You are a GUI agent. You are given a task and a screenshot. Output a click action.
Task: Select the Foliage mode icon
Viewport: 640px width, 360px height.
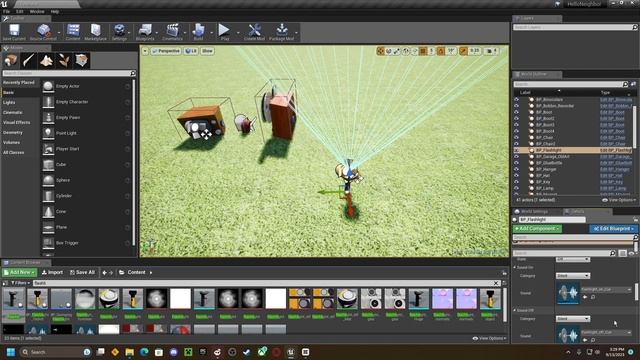(64, 60)
